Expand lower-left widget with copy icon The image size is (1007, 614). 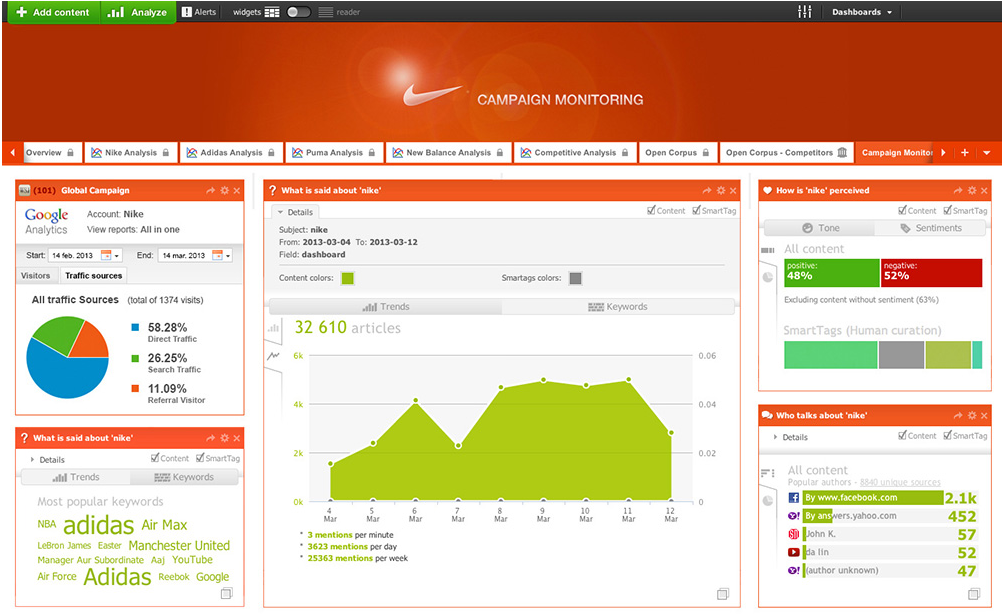(x=226, y=593)
